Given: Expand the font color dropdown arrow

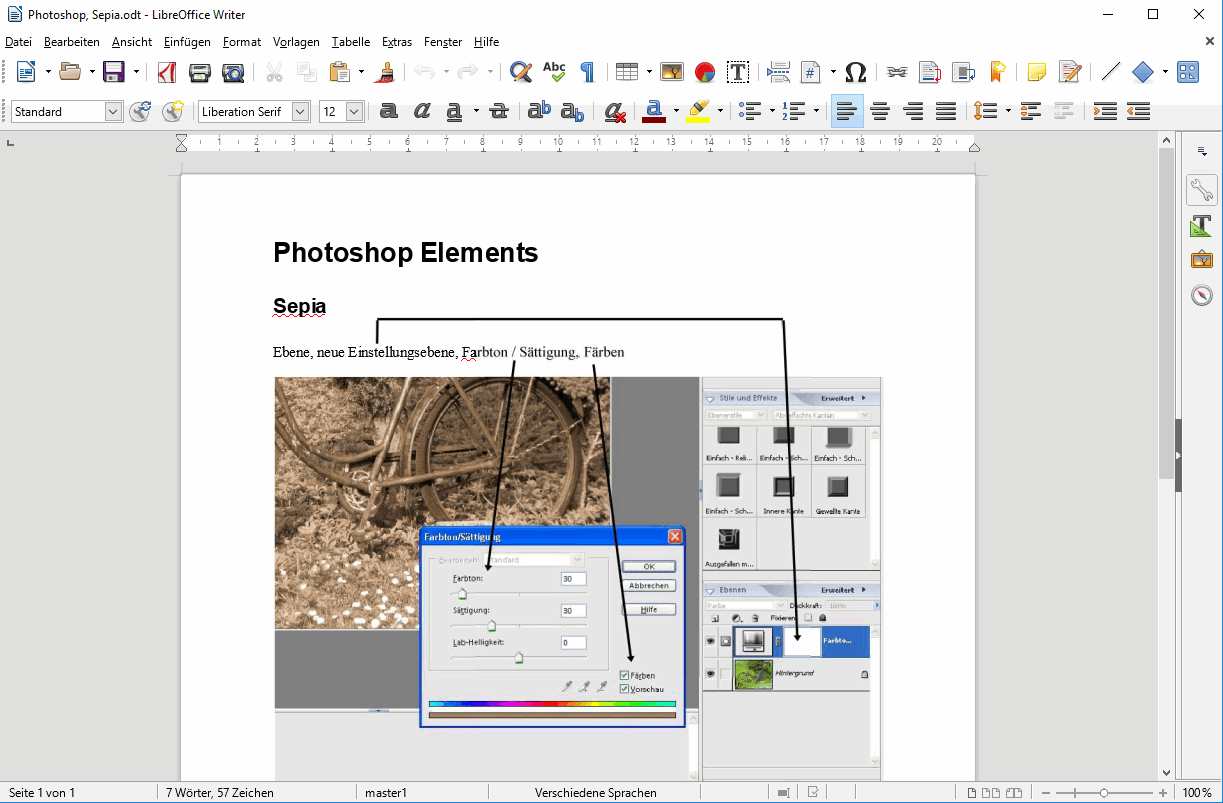Looking at the screenshot, I should pyautogui.click(x=676, y=111).
